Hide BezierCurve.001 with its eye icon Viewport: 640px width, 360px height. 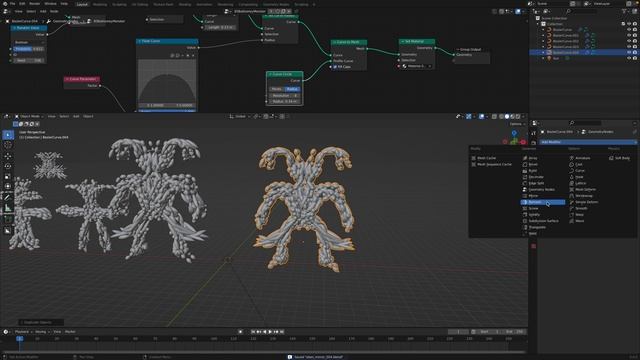tap(629, 36)
